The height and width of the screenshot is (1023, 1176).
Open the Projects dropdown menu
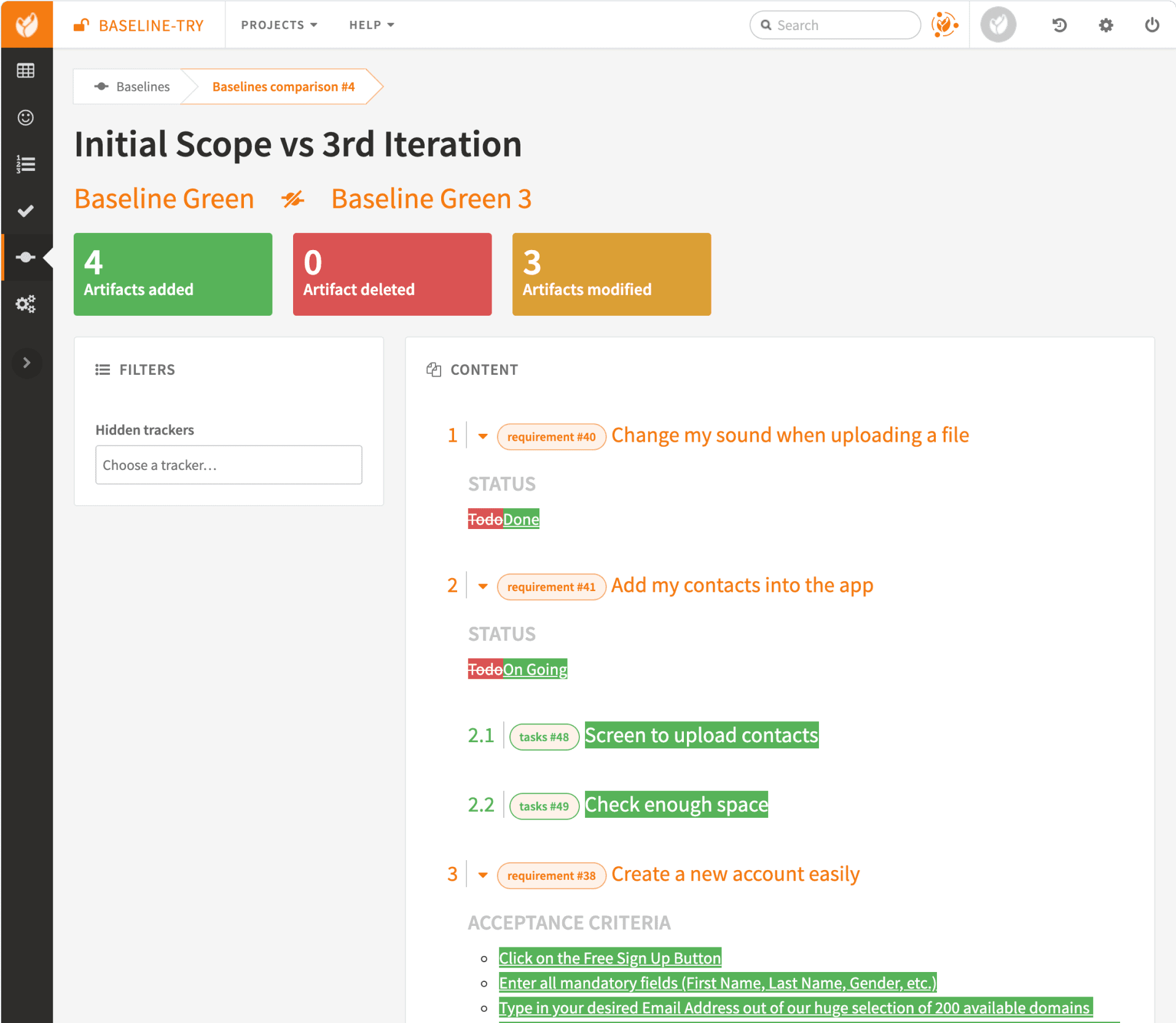tap(279, 25)
